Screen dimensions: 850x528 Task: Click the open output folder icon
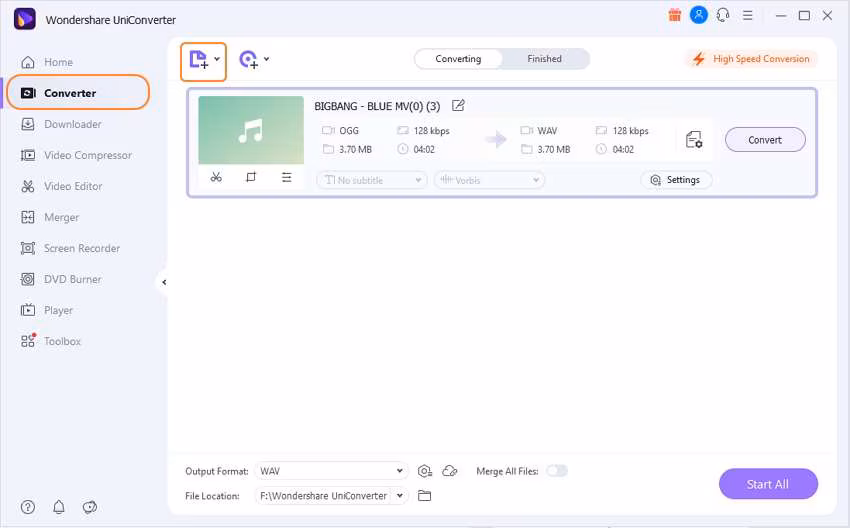click(x=424, y=495)
